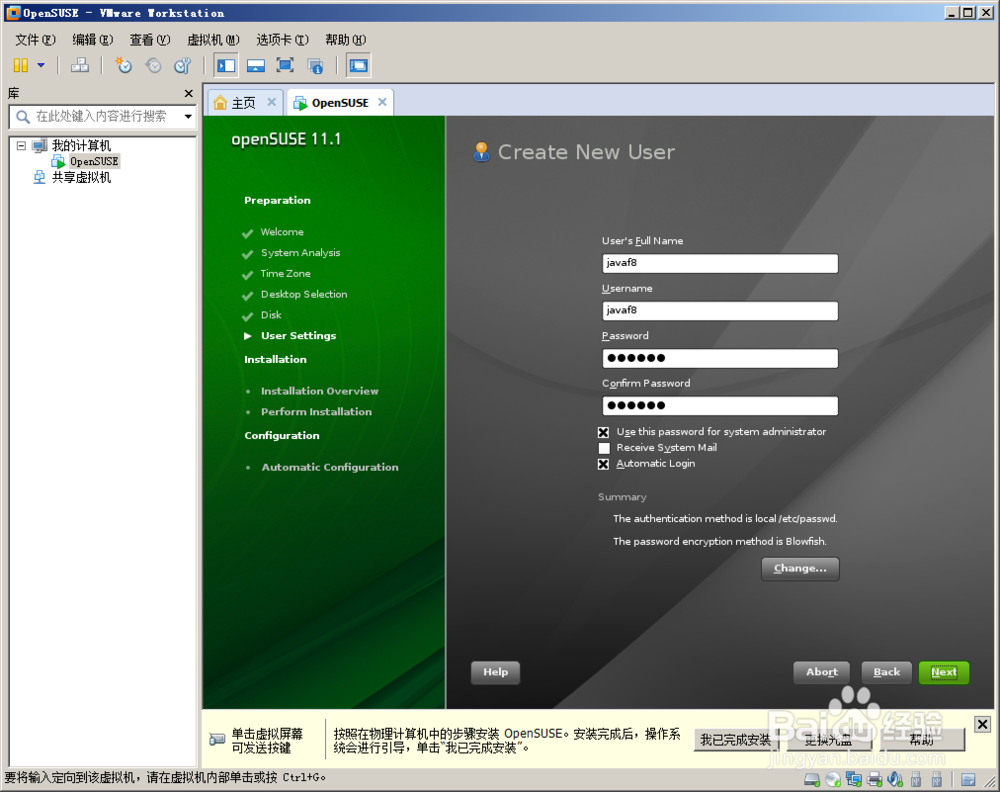This screenshot has height=792, width=1000.
Task: Switch to Unity mode icon
Action: pyautogui.click(x=315, y=65)
